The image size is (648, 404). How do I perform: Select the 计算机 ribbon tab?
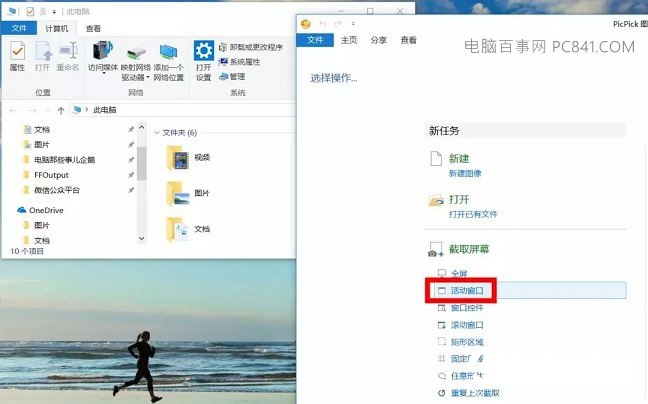tap(57, 28)
